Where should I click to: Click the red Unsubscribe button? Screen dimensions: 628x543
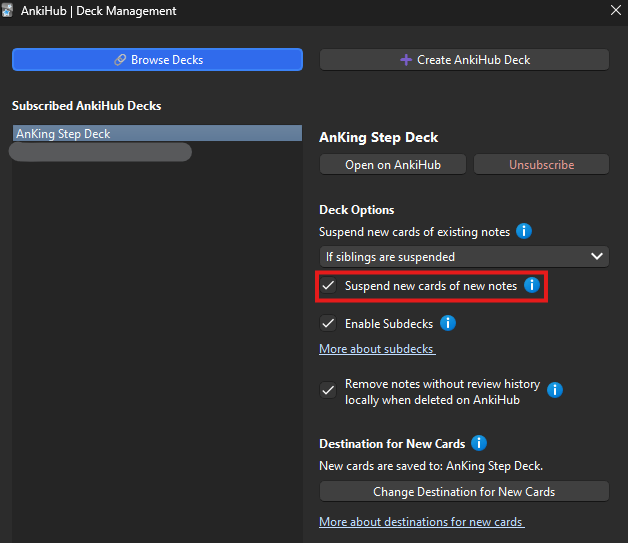(x=541, y=165)
